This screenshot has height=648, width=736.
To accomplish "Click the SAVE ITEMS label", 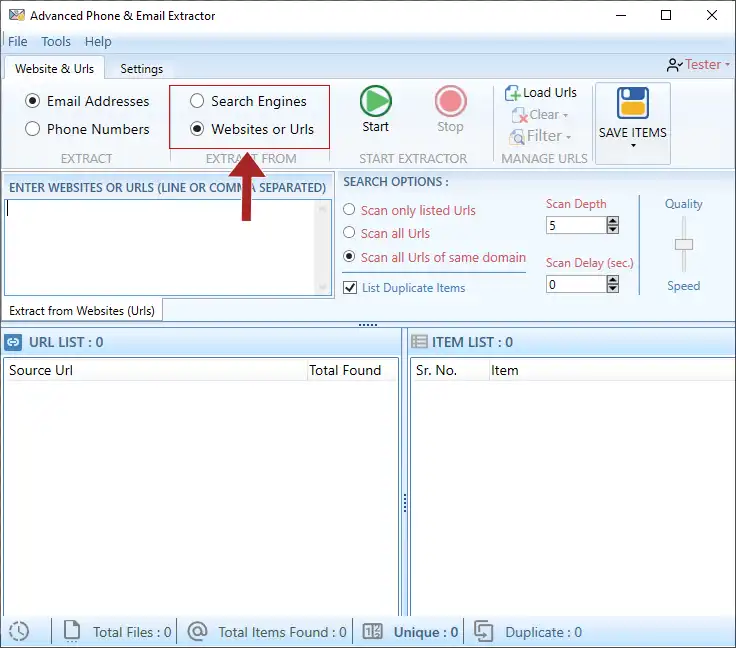I will (x=632, y=133).
